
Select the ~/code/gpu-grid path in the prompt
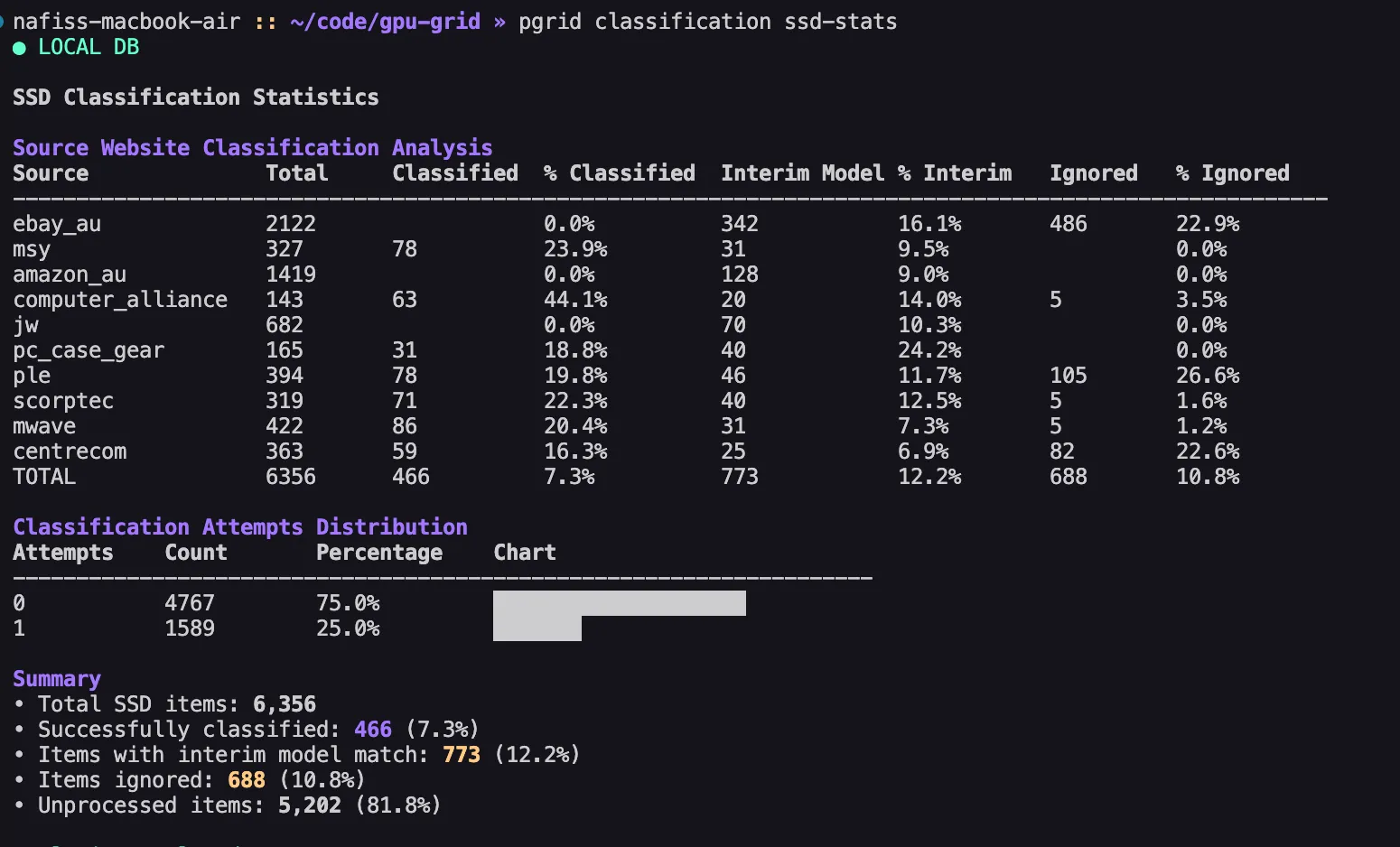click(x=384, y=21)
